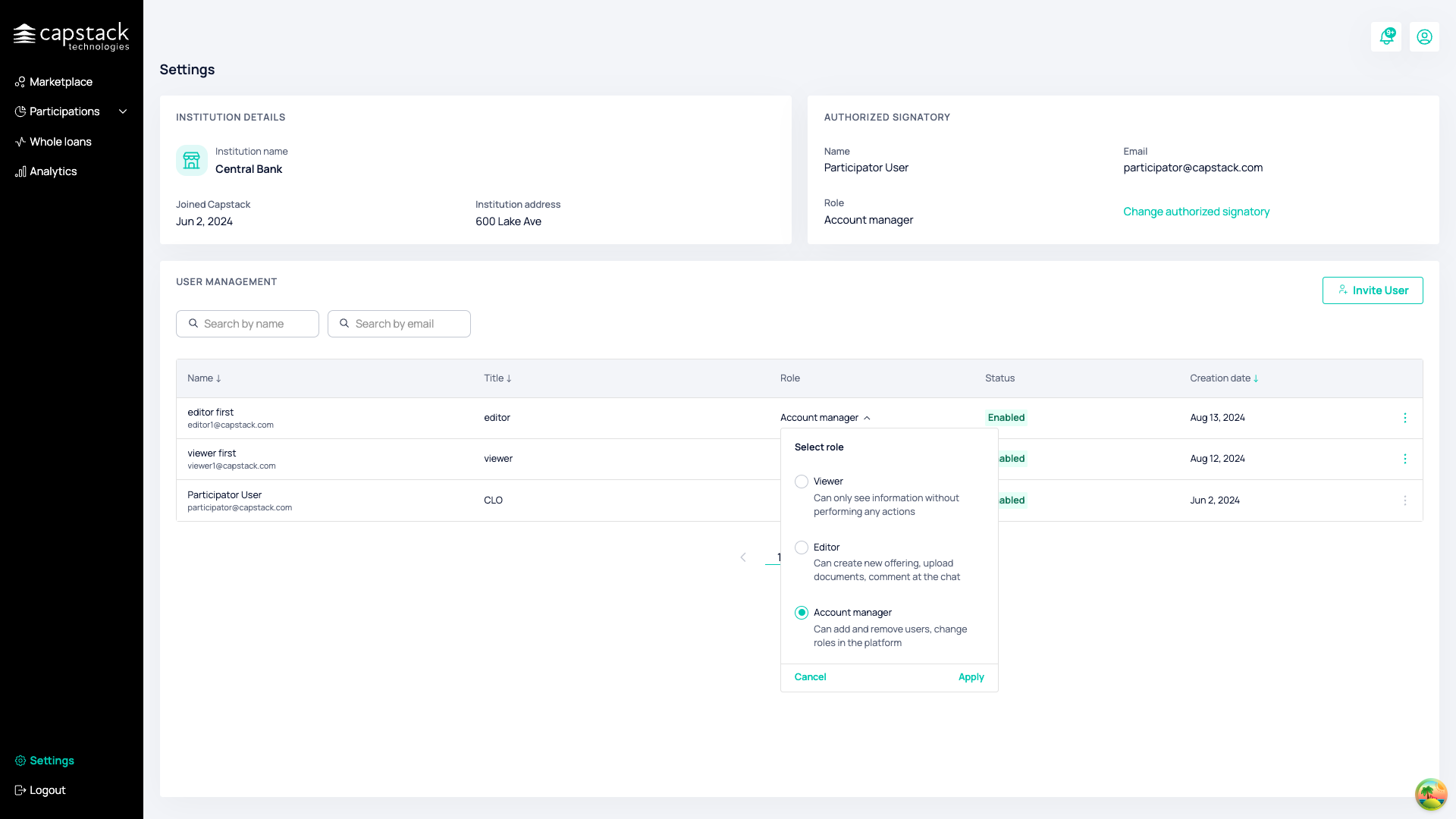
Task: Select the Account manager radio button
Action: (x=802, y=613)
